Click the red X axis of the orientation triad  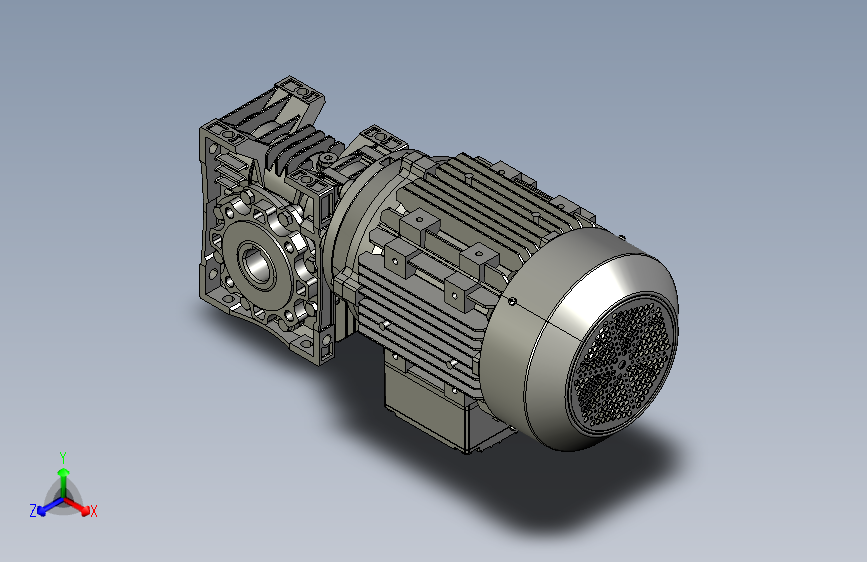coord(77,506)
